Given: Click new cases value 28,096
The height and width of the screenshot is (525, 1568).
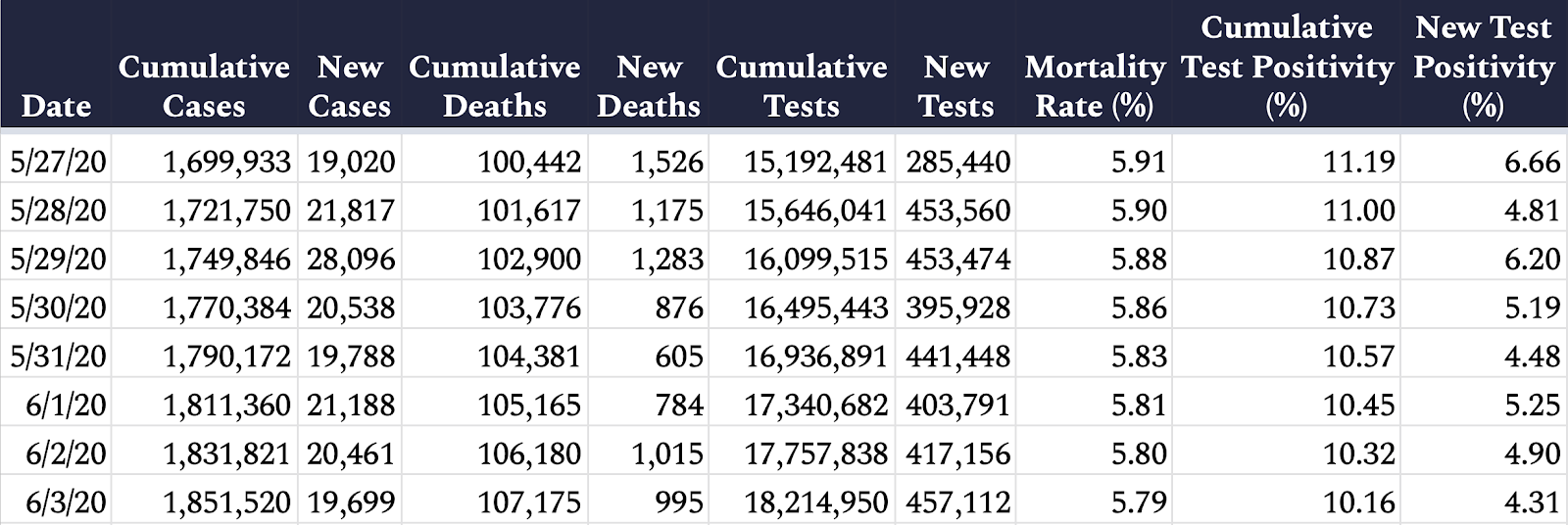Looking at the screenshot, I should click(x=351, y=260).
